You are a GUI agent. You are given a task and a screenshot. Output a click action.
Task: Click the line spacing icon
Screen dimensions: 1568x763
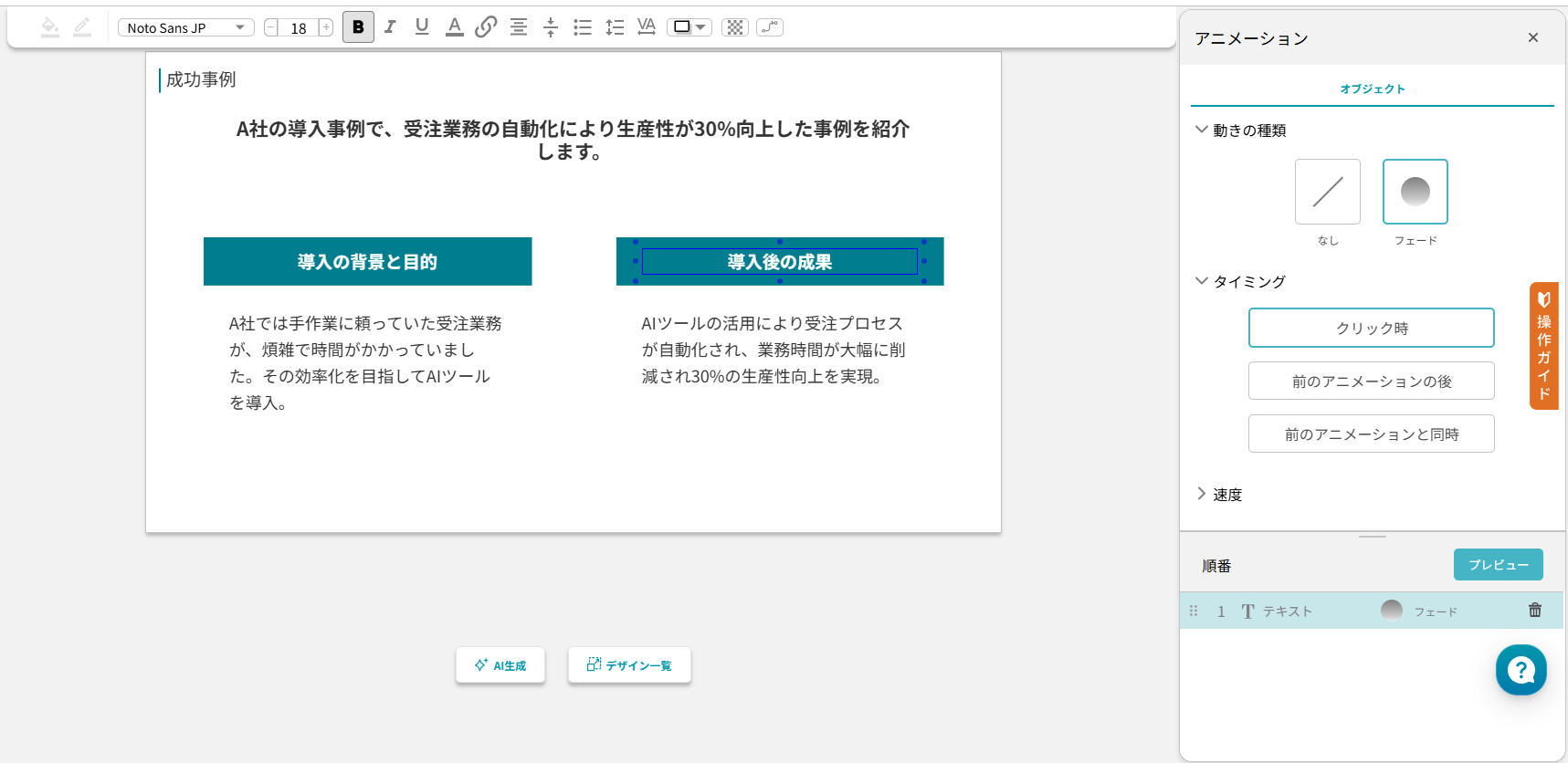coord(615,27)
